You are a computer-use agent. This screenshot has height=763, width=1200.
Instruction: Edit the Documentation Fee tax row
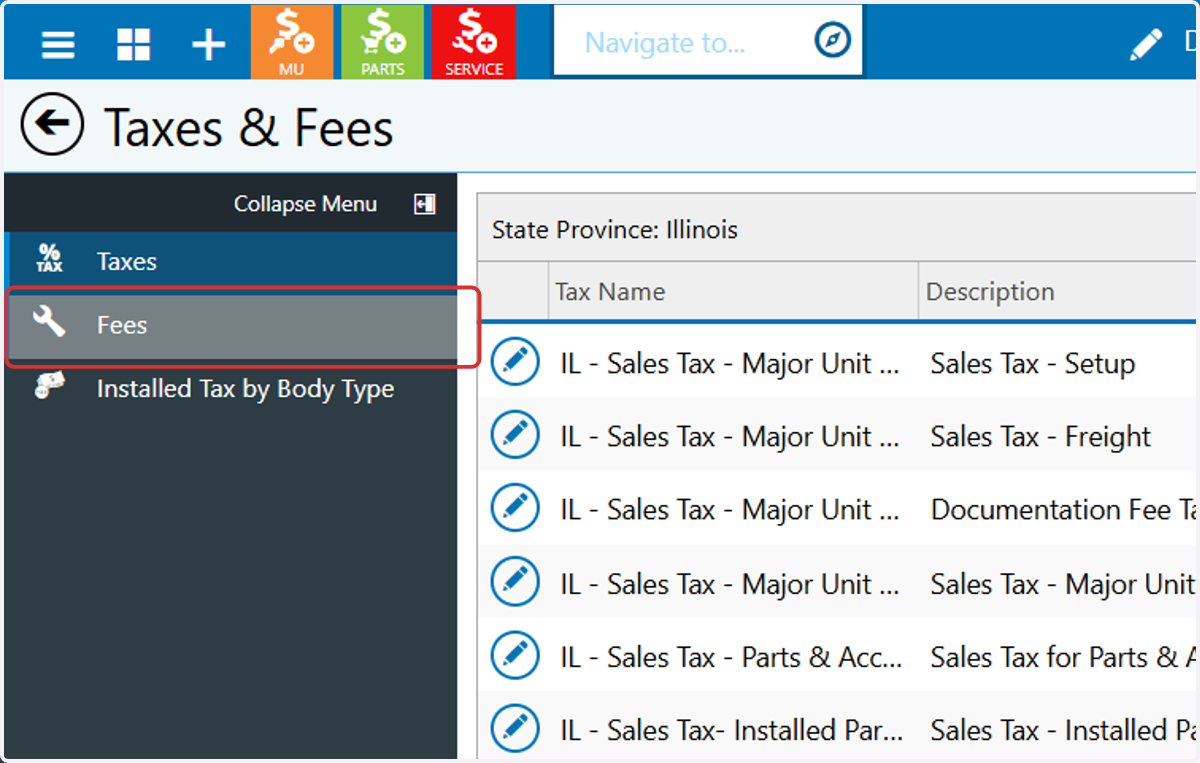pyautogui.click(x=515, y=508)
